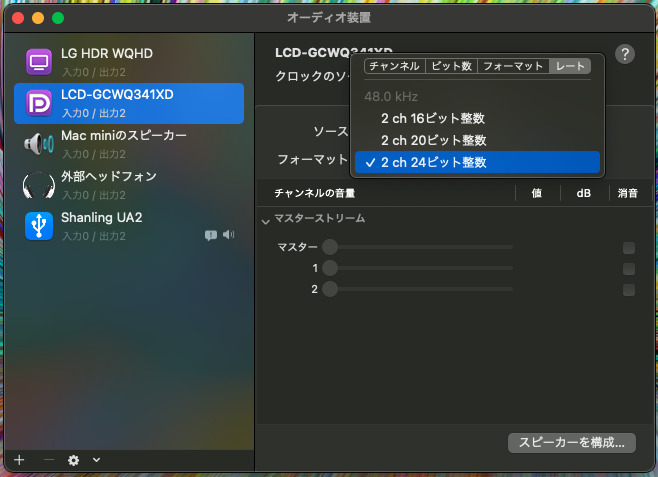Choose 2 ch 24ビット整数 format
This screenshot has width=658, height=477.
pos(478,162)
